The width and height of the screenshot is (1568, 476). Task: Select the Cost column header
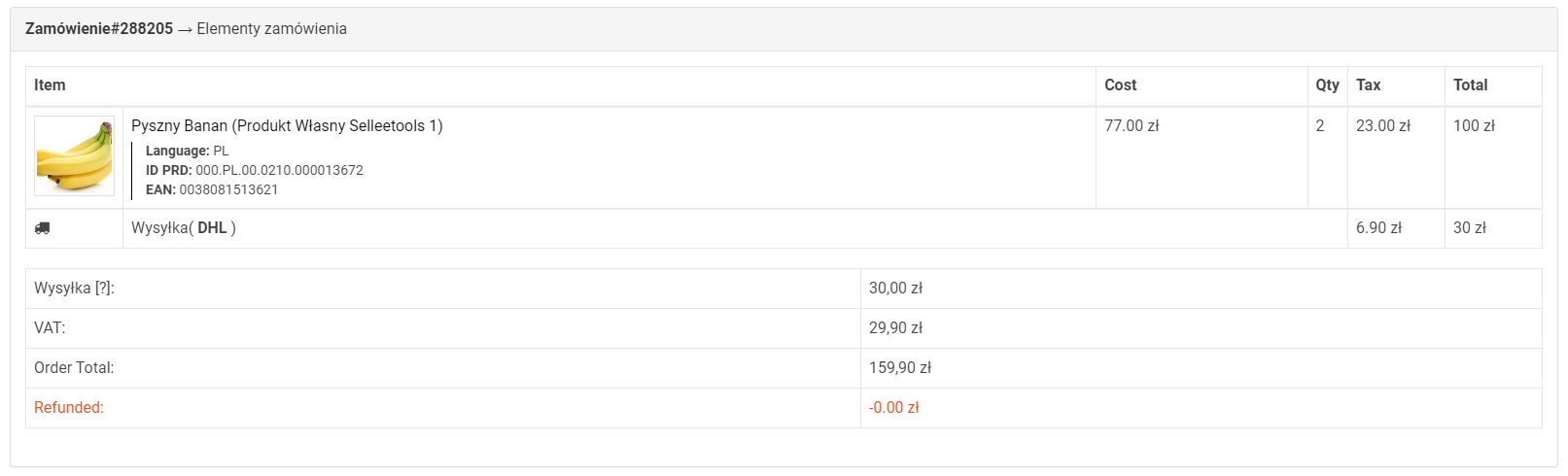pyautogui.click(x=1120, y=85)
